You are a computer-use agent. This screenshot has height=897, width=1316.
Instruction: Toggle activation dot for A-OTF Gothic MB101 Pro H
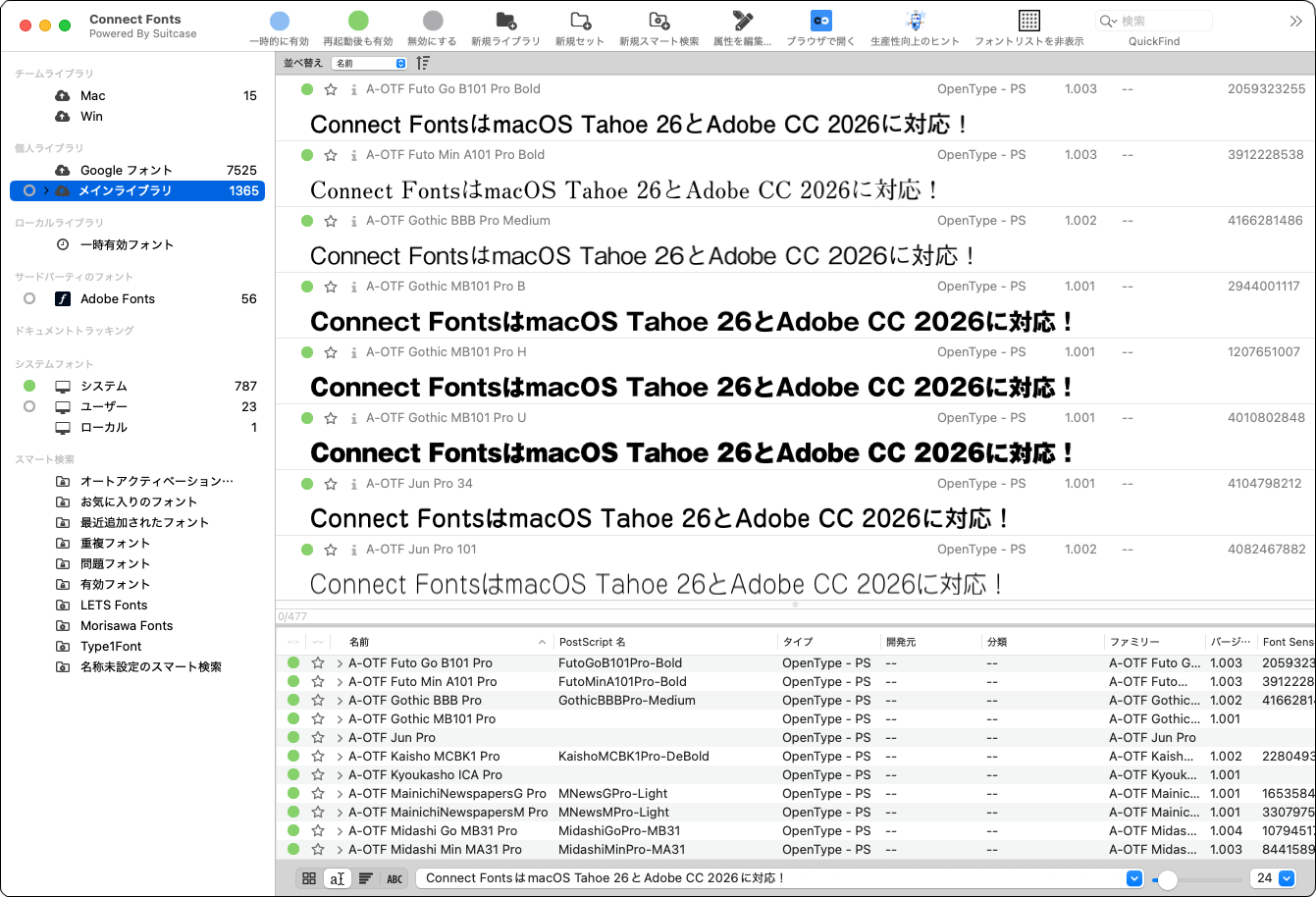point(307,352)
